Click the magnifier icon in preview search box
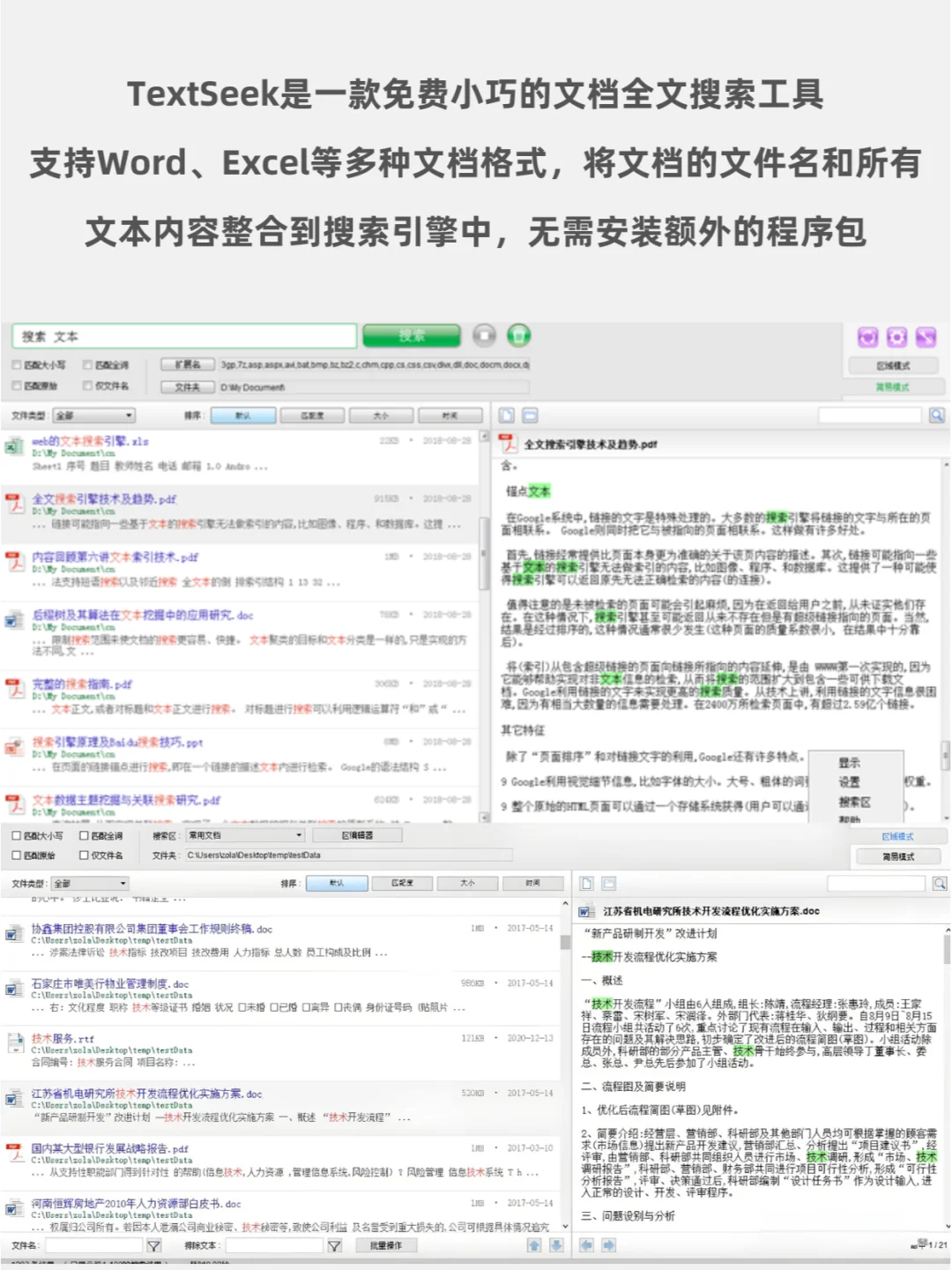Screen dimensions: 952x1270 tap(936, 415)
